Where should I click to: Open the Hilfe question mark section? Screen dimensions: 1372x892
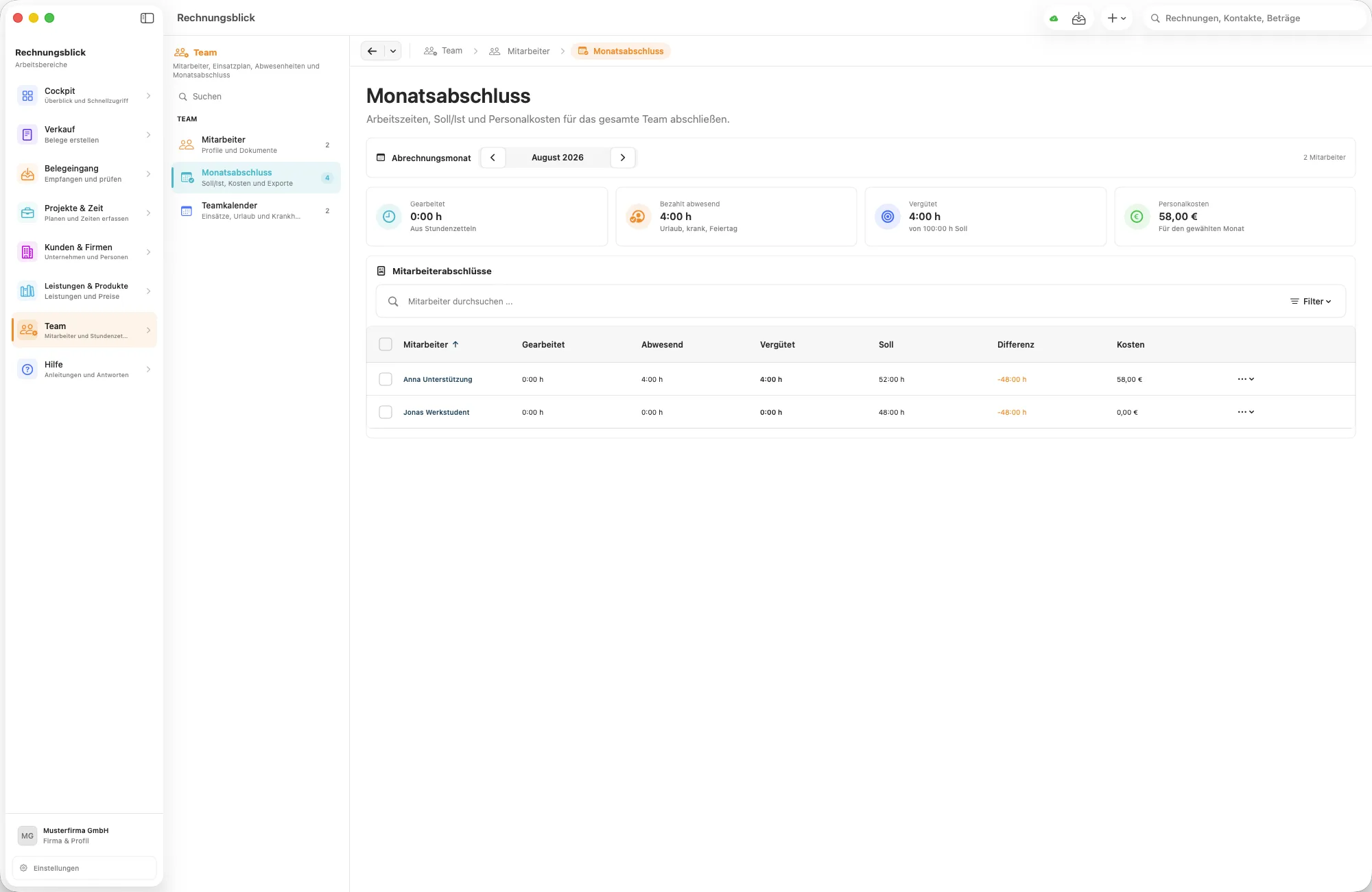[x=84, y=370]
